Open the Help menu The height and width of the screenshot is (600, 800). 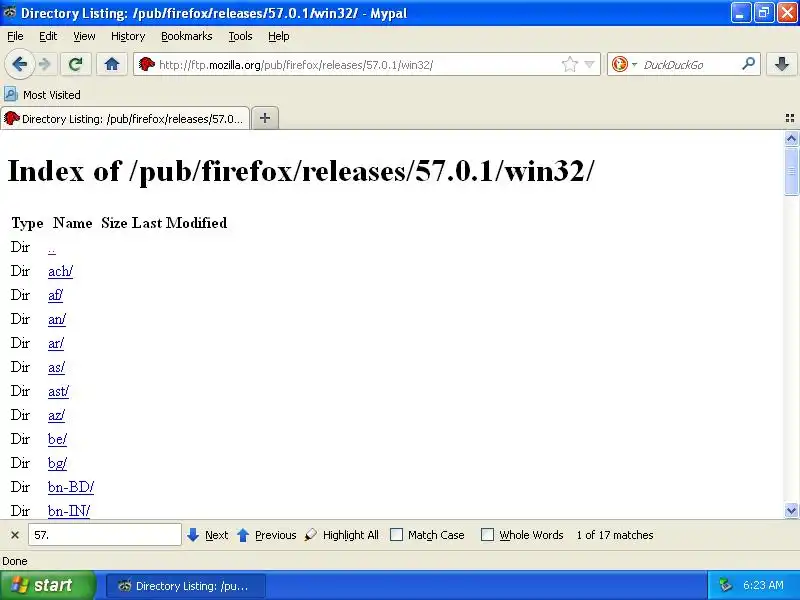(x=279, y=36)
